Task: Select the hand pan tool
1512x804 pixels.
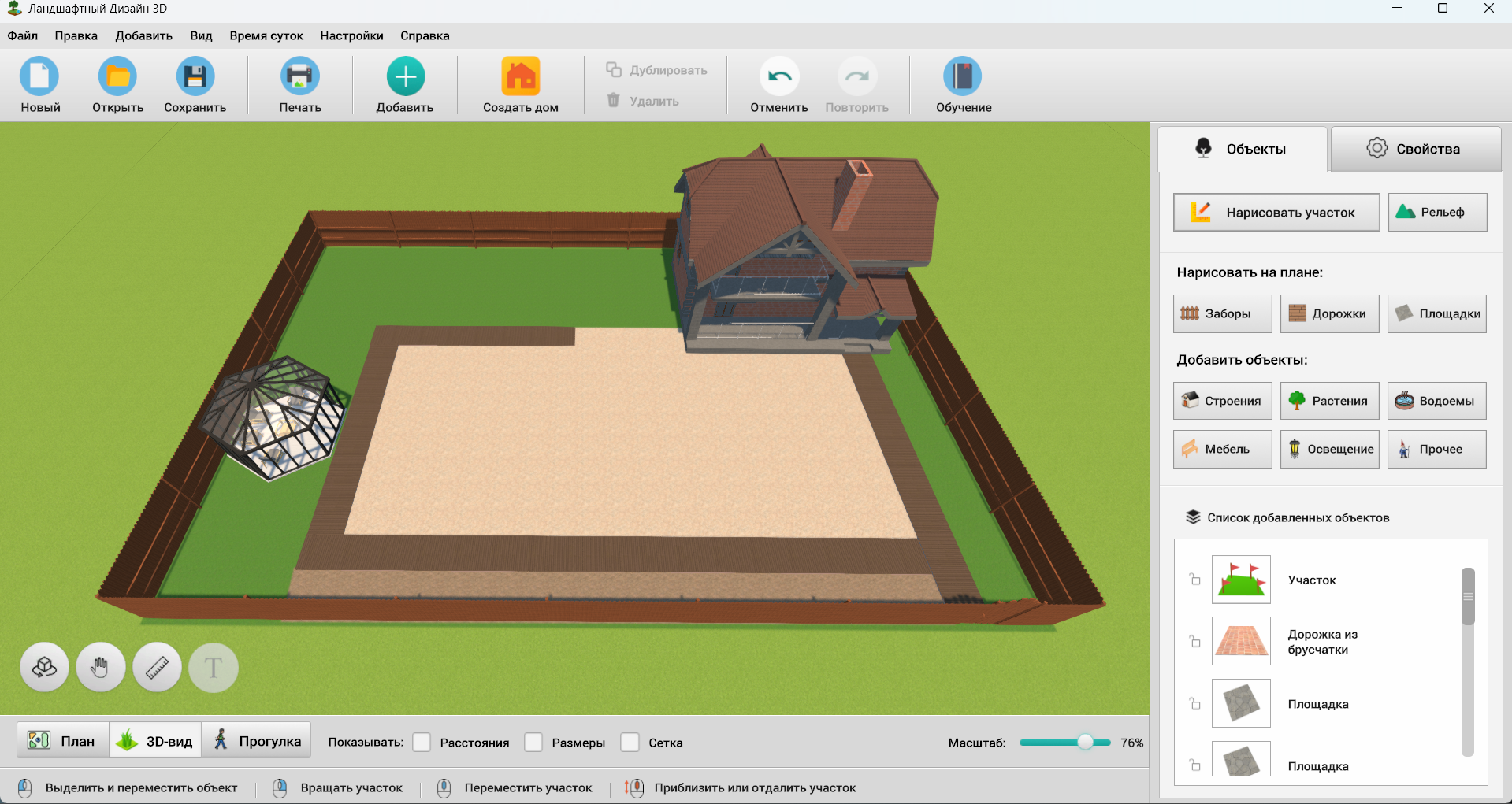Action: (100, 668)
